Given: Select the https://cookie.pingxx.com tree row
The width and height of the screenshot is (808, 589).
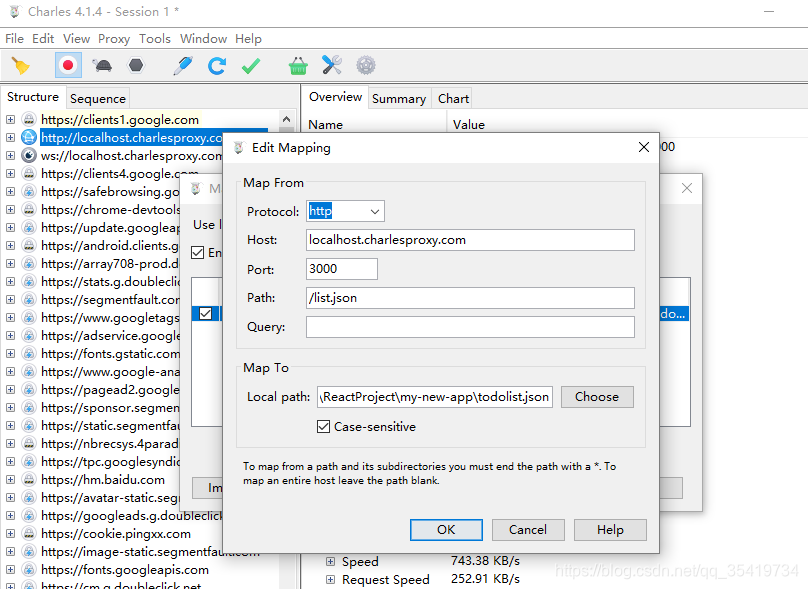Looking at the screenshot, I should (x=116, y=534).
